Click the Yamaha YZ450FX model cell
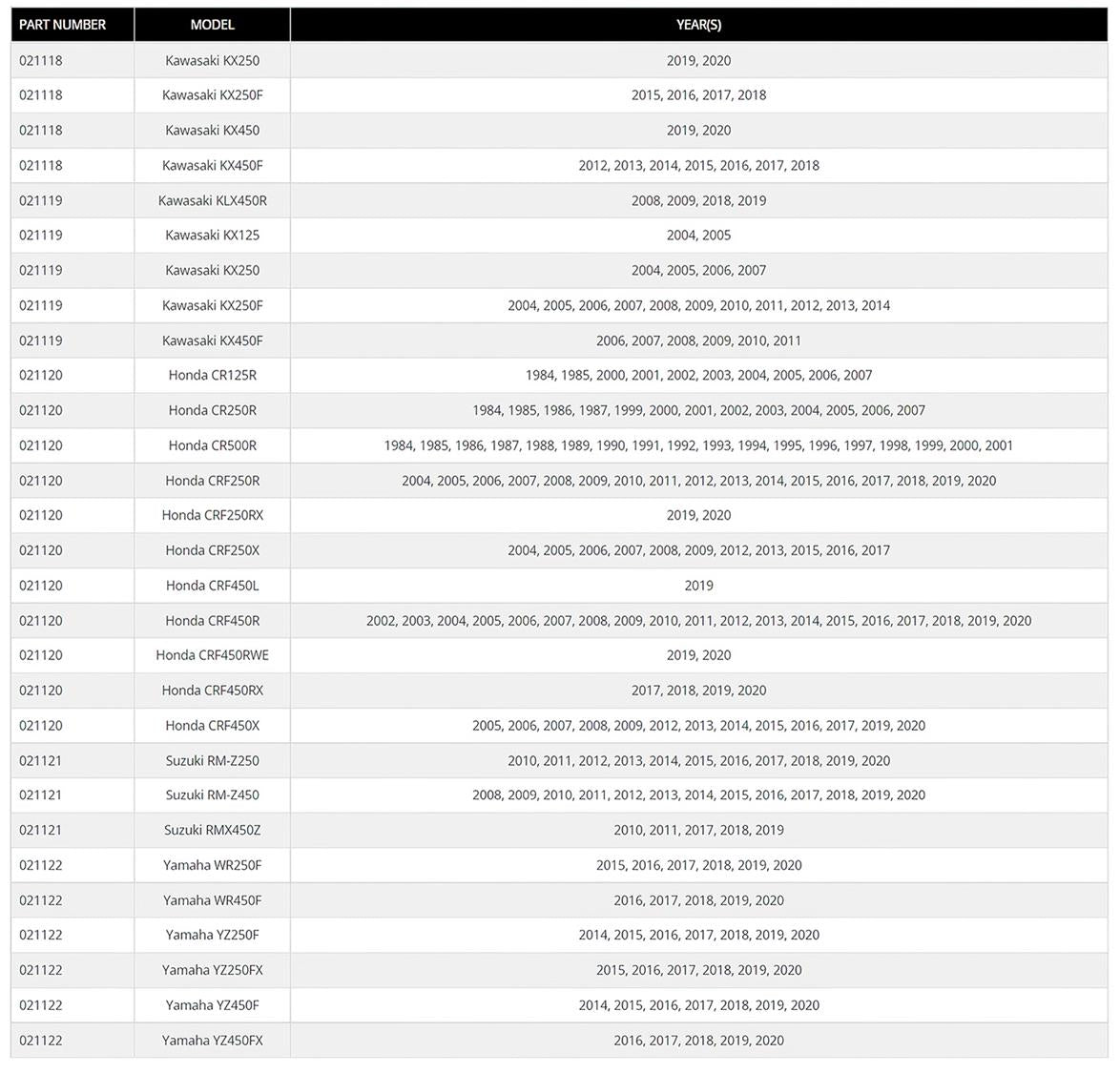This screenshot has height=1073, width=1120. [x=212, y=1041]
